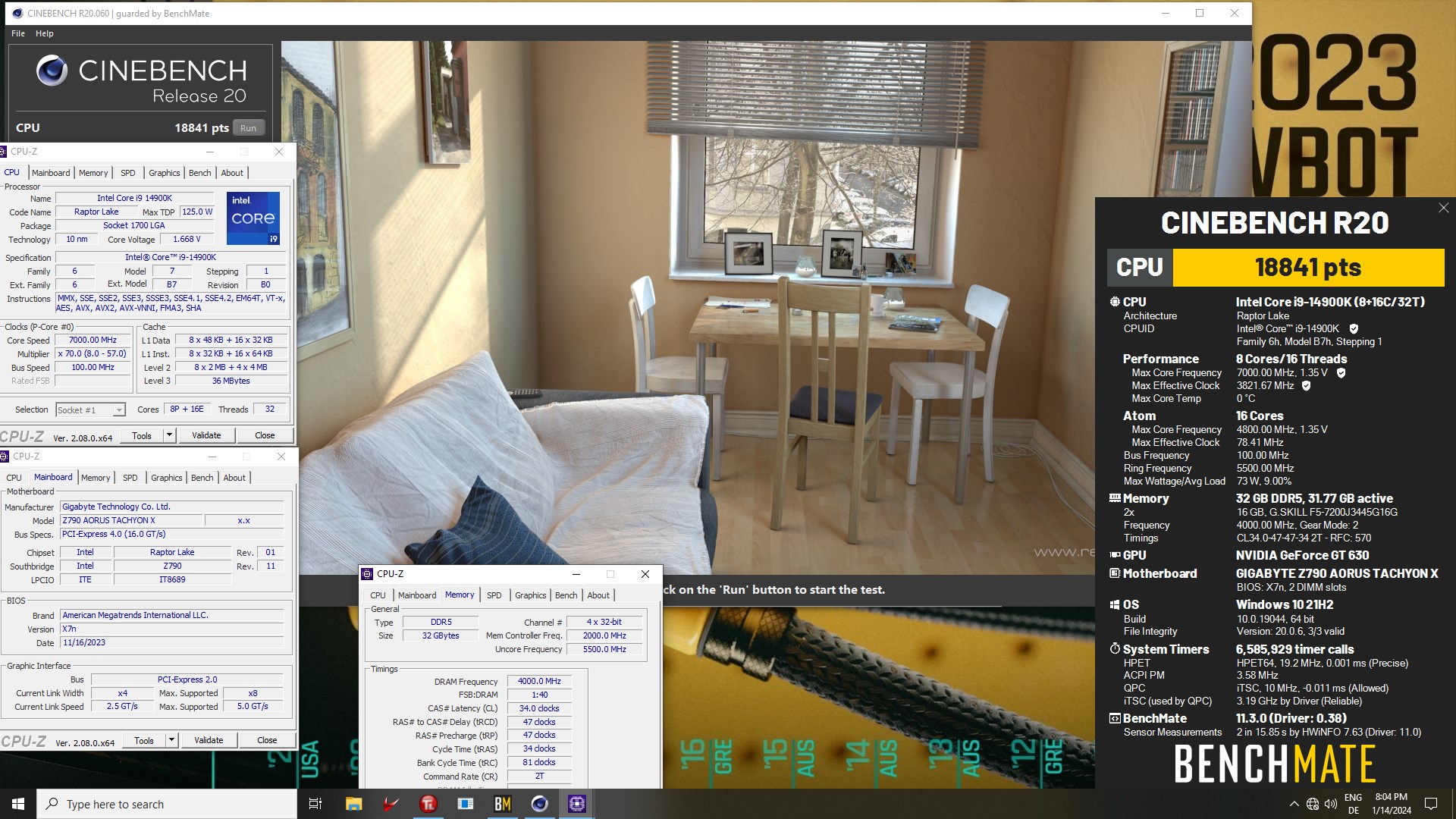Open BenchMate BM icon on the taskbar
The height and width of the screenshot is (819, 1456).
pos(502,804)
